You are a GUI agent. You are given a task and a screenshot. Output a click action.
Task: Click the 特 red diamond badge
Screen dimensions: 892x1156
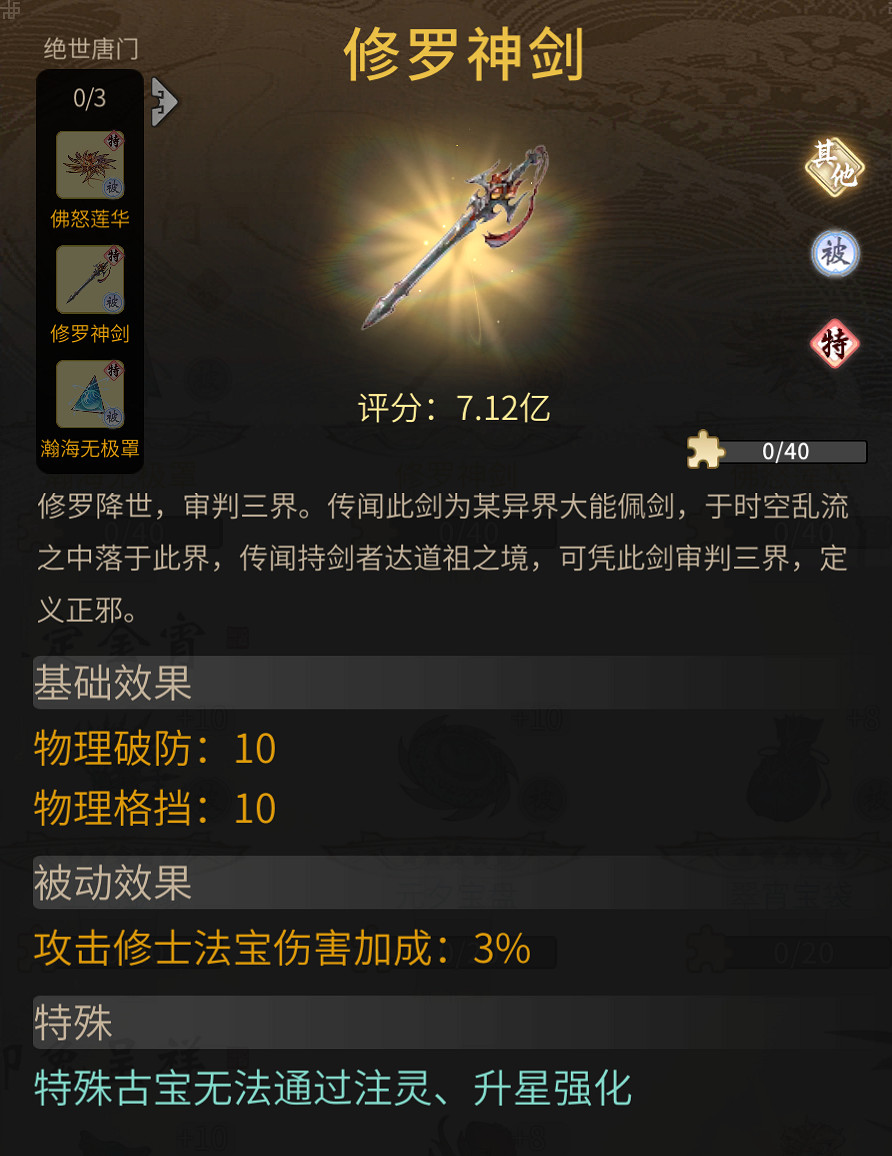834,344
